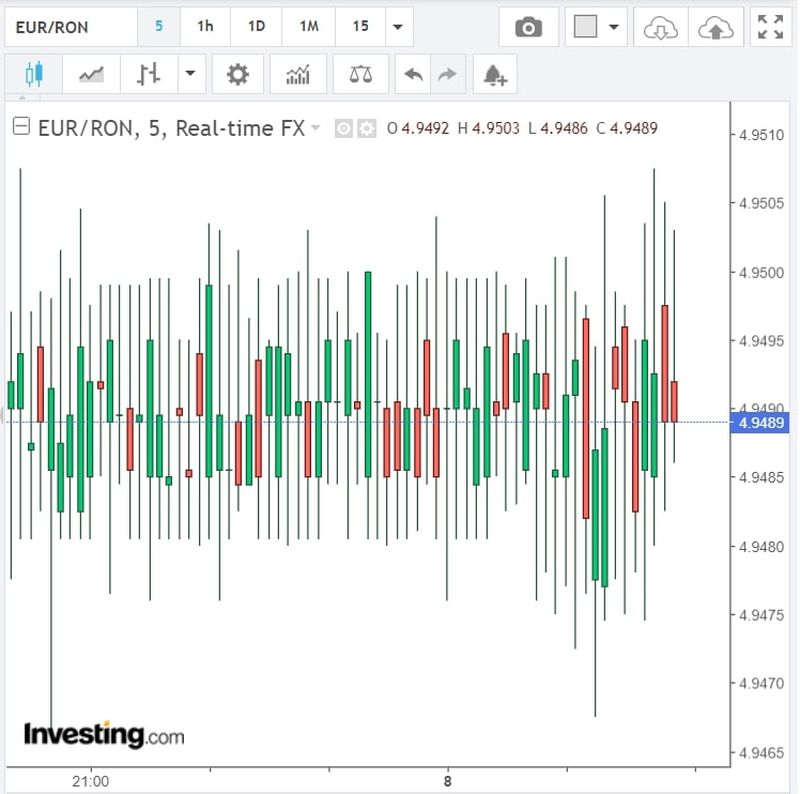Open the bar style dropdown arrow
800x794 pixels.
191,74
